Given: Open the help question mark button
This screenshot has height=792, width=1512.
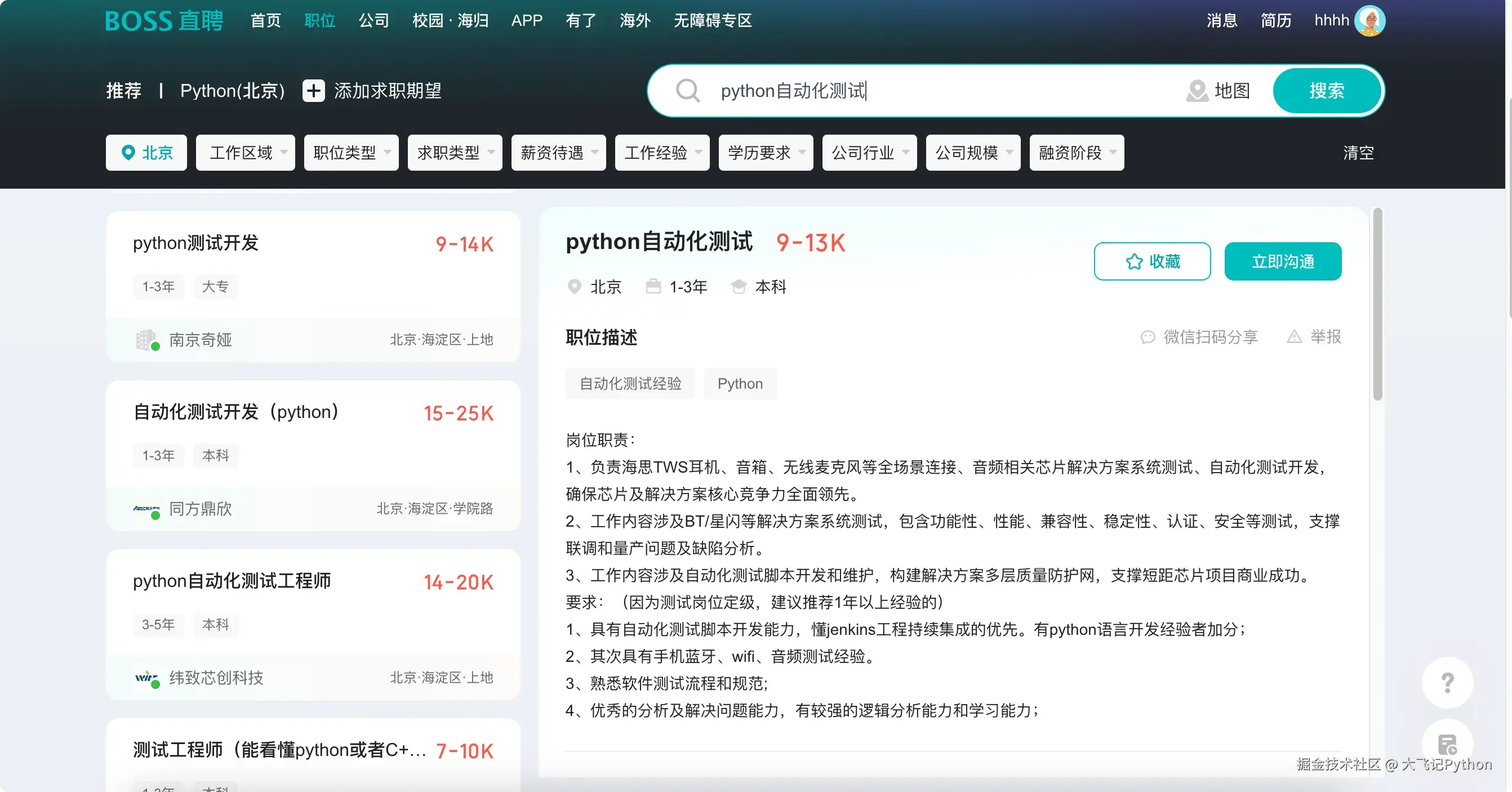Looking at the screenshot, I should pyautogui.click(x=1447, y=682).
